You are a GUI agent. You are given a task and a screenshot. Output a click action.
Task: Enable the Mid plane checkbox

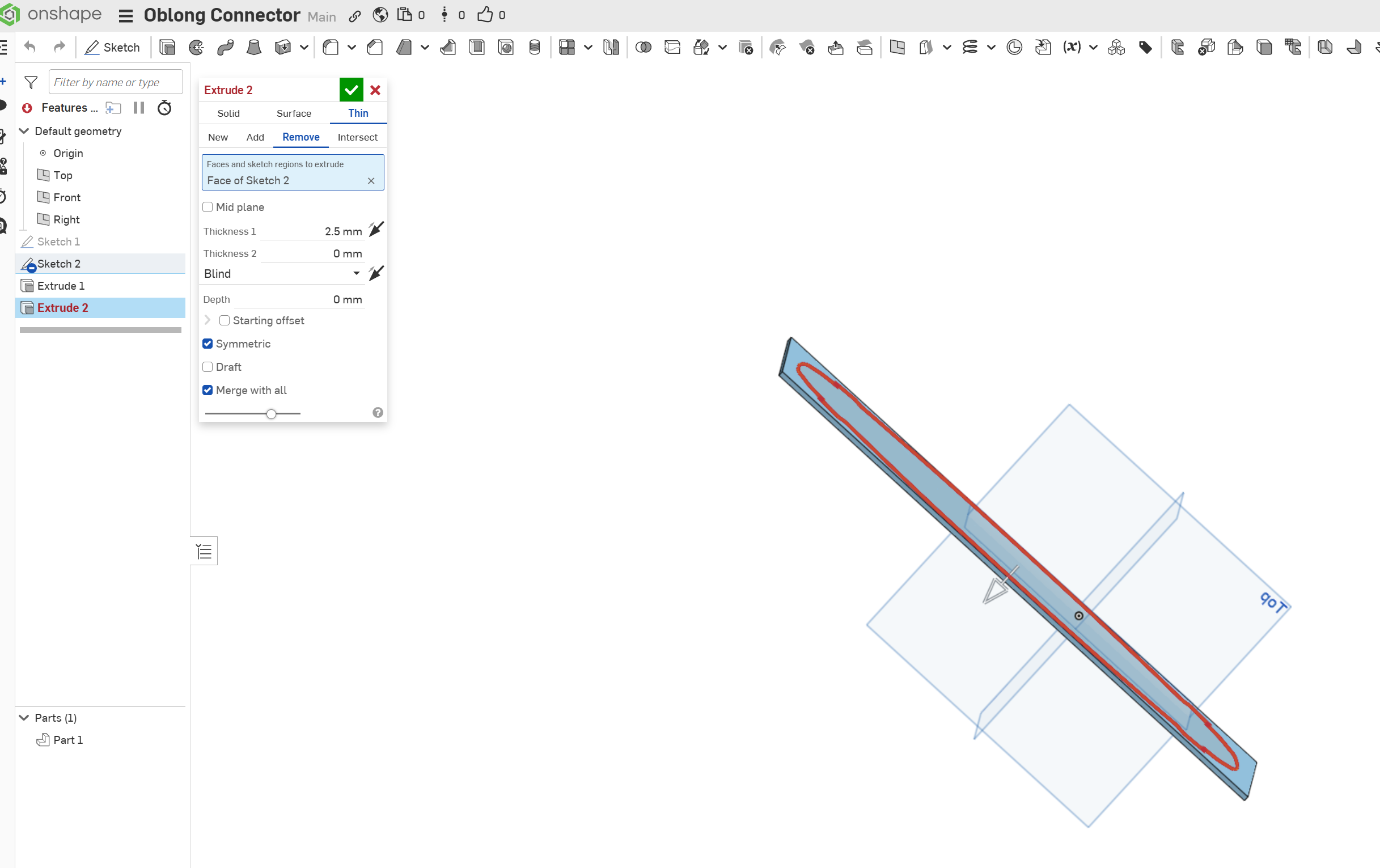pos(208,207)
